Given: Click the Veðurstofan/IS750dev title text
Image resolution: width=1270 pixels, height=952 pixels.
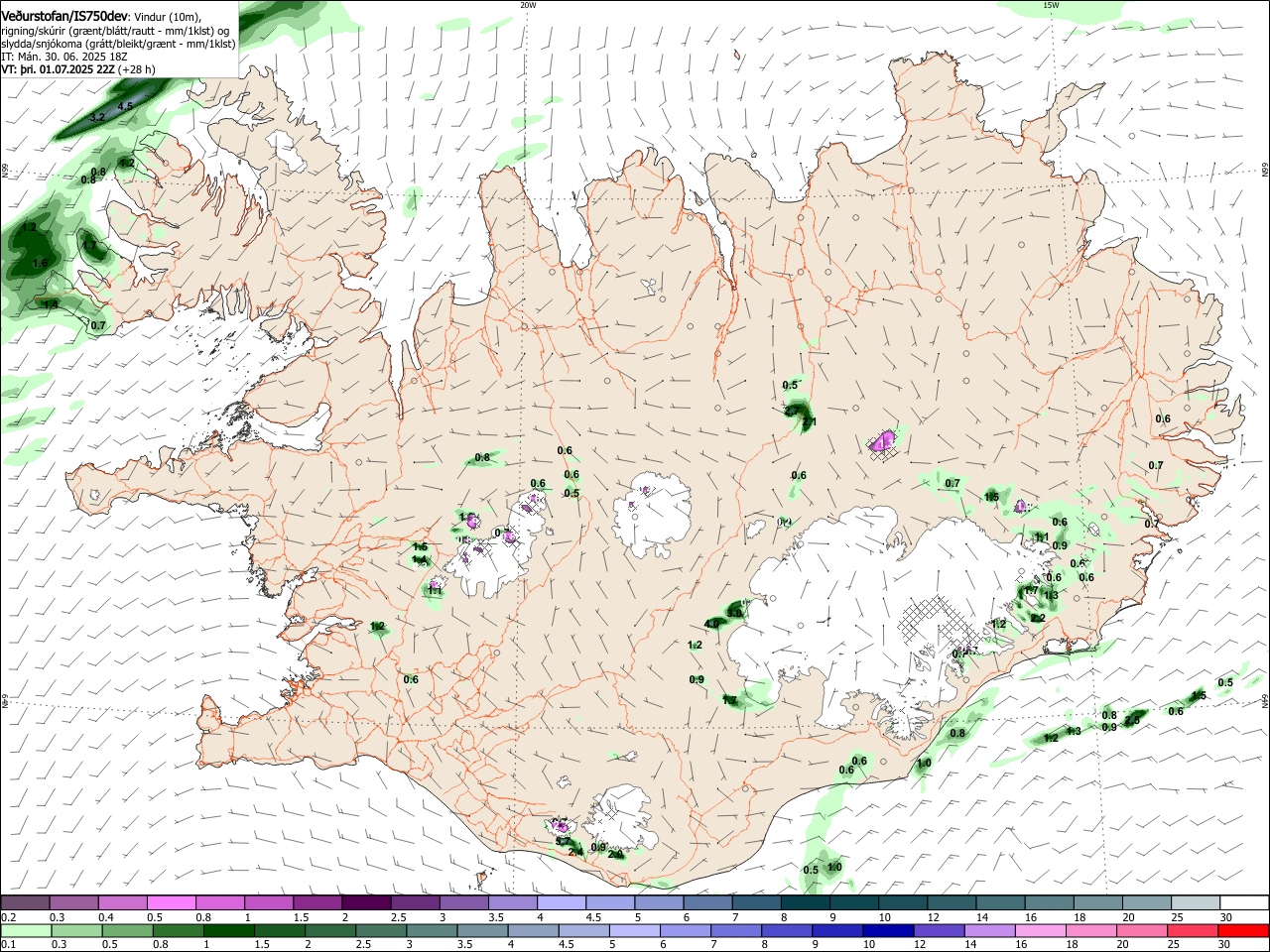Looking at the screenshot, I should [65, 17].
